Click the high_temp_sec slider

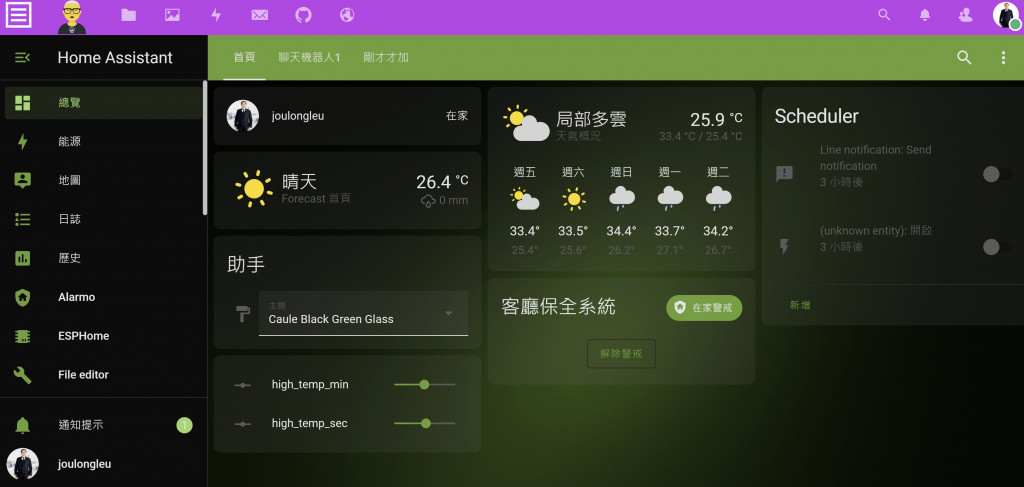point(424,424)
